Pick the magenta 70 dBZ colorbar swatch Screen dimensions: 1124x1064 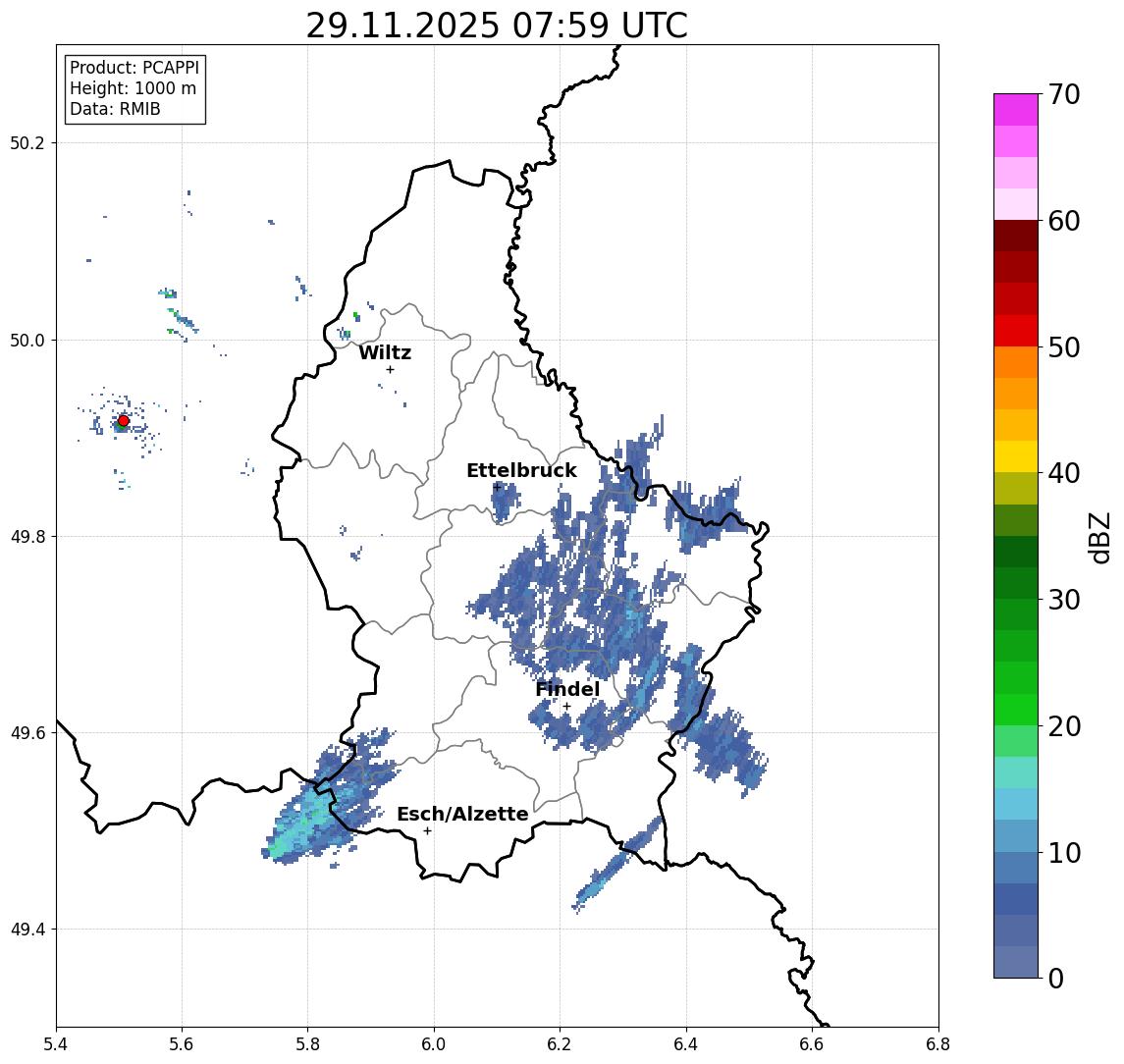tap(1016, 110)
